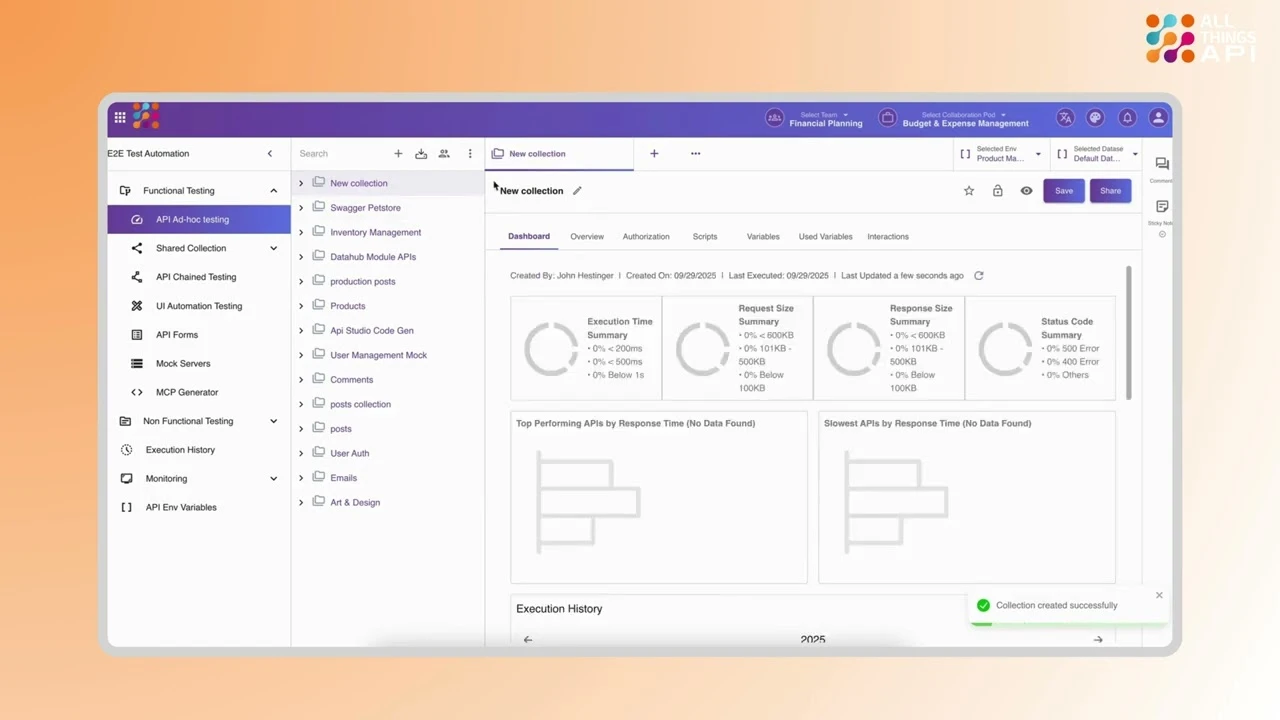Click the notifications bell icon
Viewport: 1280px width, 720px height.
point(1127,118)
